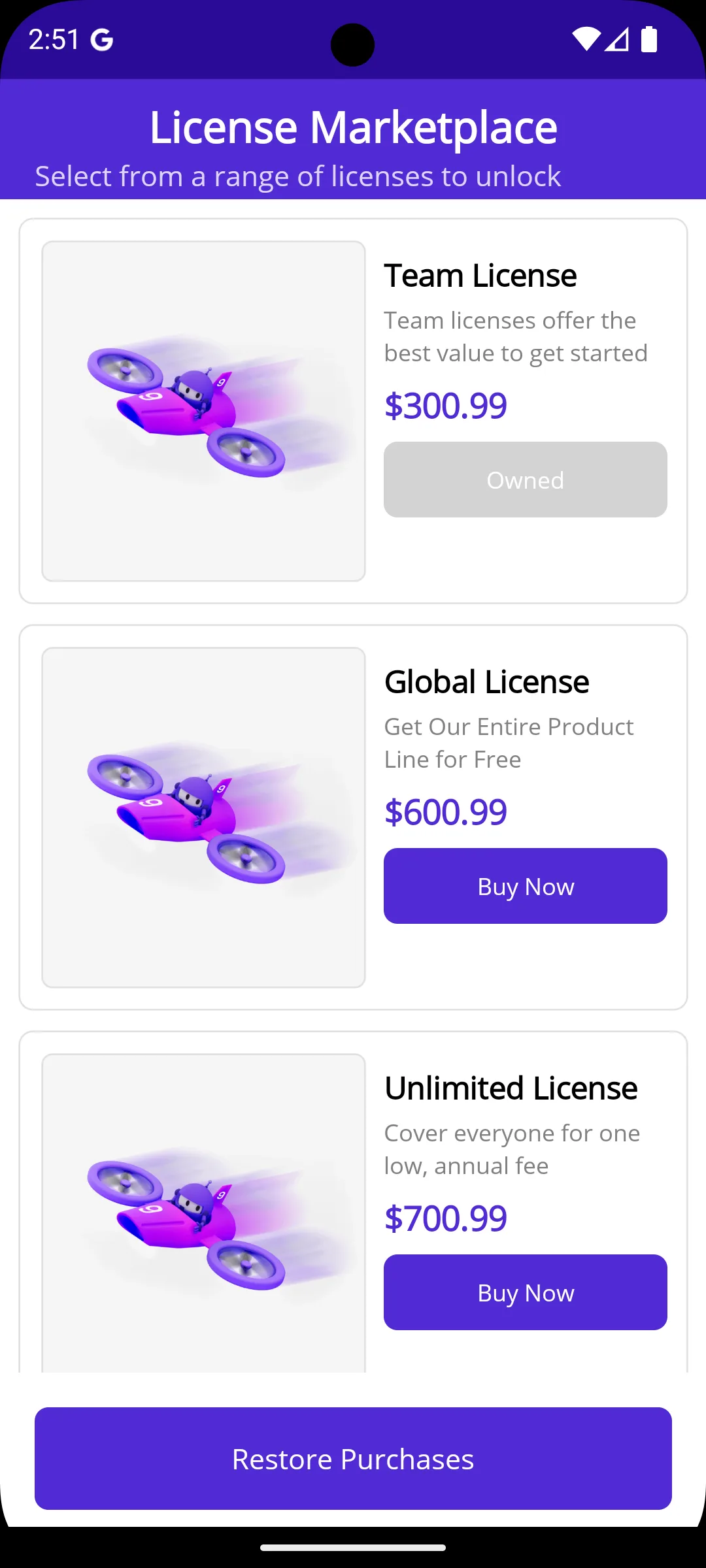Tap the License Marketplace header

[x=353, y=126]
